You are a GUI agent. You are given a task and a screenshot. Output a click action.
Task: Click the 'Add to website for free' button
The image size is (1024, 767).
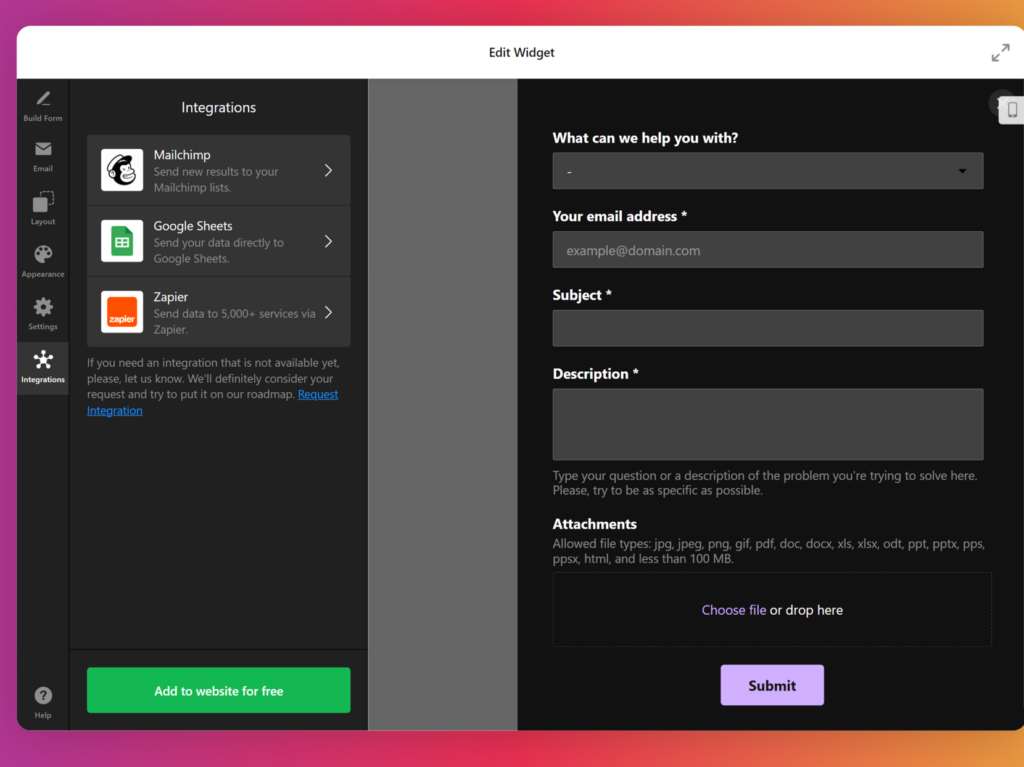tap(218, 690)
